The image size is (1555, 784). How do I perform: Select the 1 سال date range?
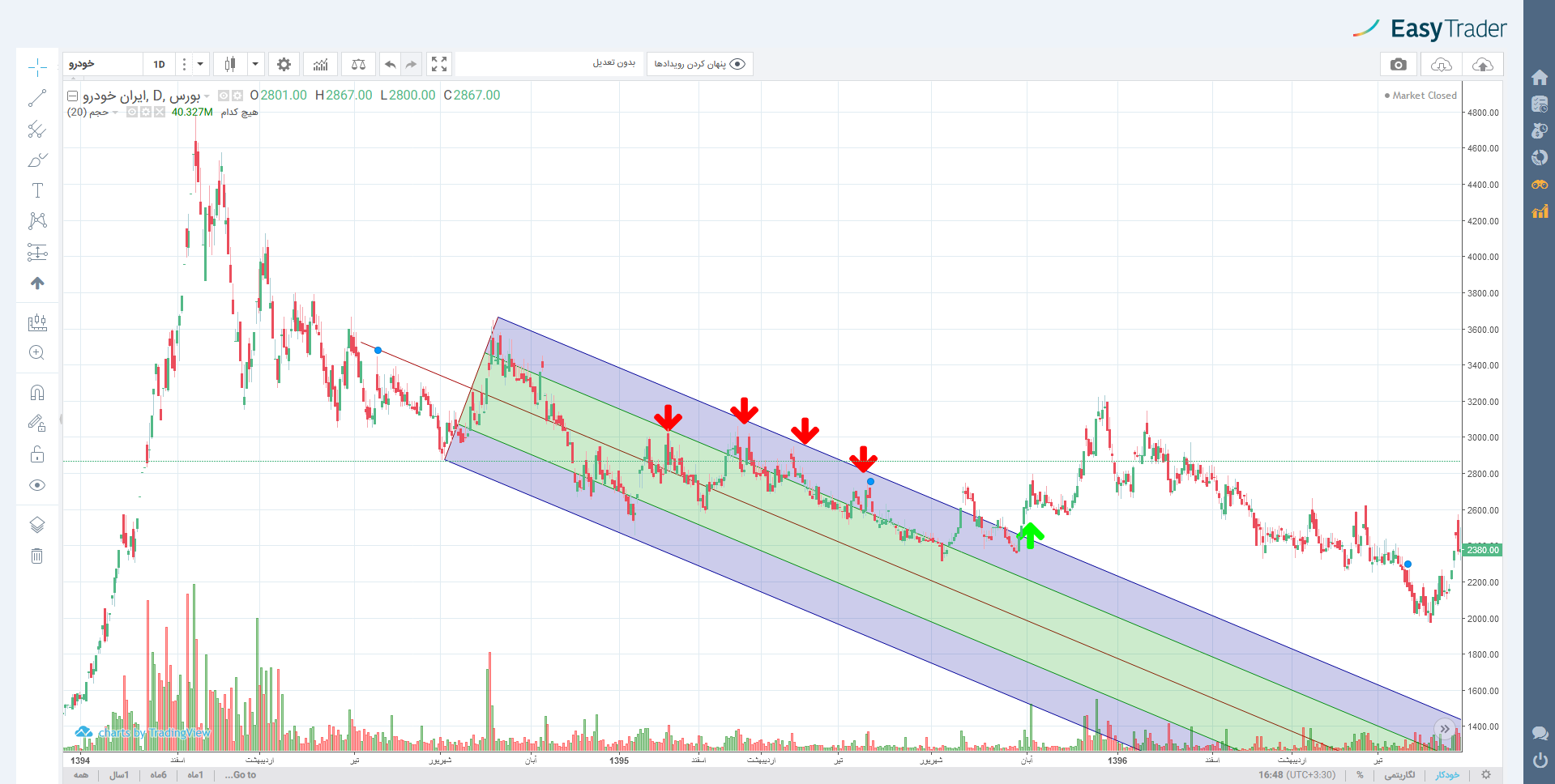(119, 775)
